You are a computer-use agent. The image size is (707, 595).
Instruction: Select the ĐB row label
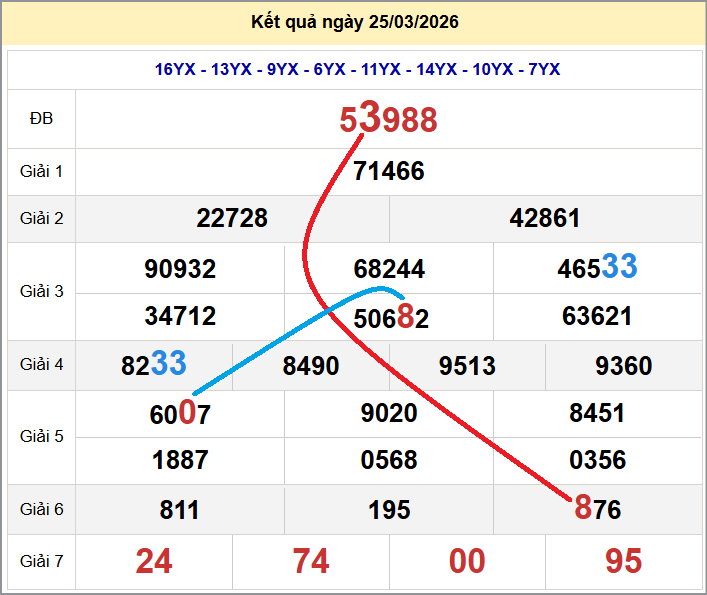[x=41, y=119]
